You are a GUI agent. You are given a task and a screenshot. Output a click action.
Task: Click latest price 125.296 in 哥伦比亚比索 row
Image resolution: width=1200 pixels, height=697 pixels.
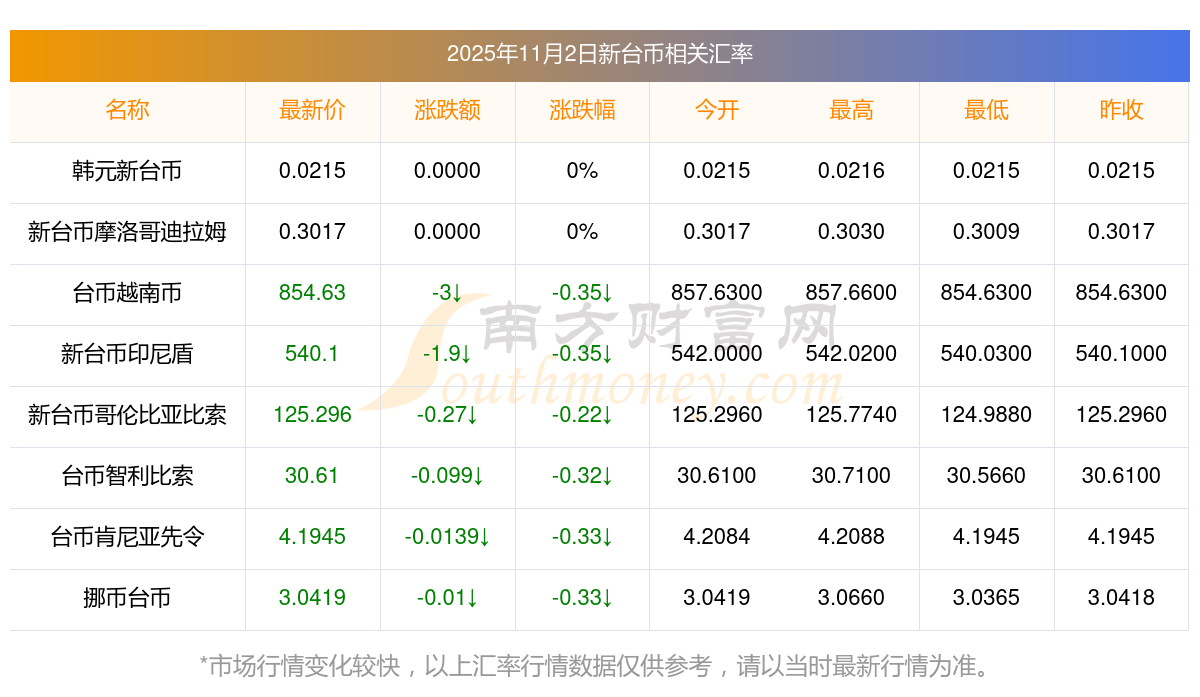(x=312, y=415)
